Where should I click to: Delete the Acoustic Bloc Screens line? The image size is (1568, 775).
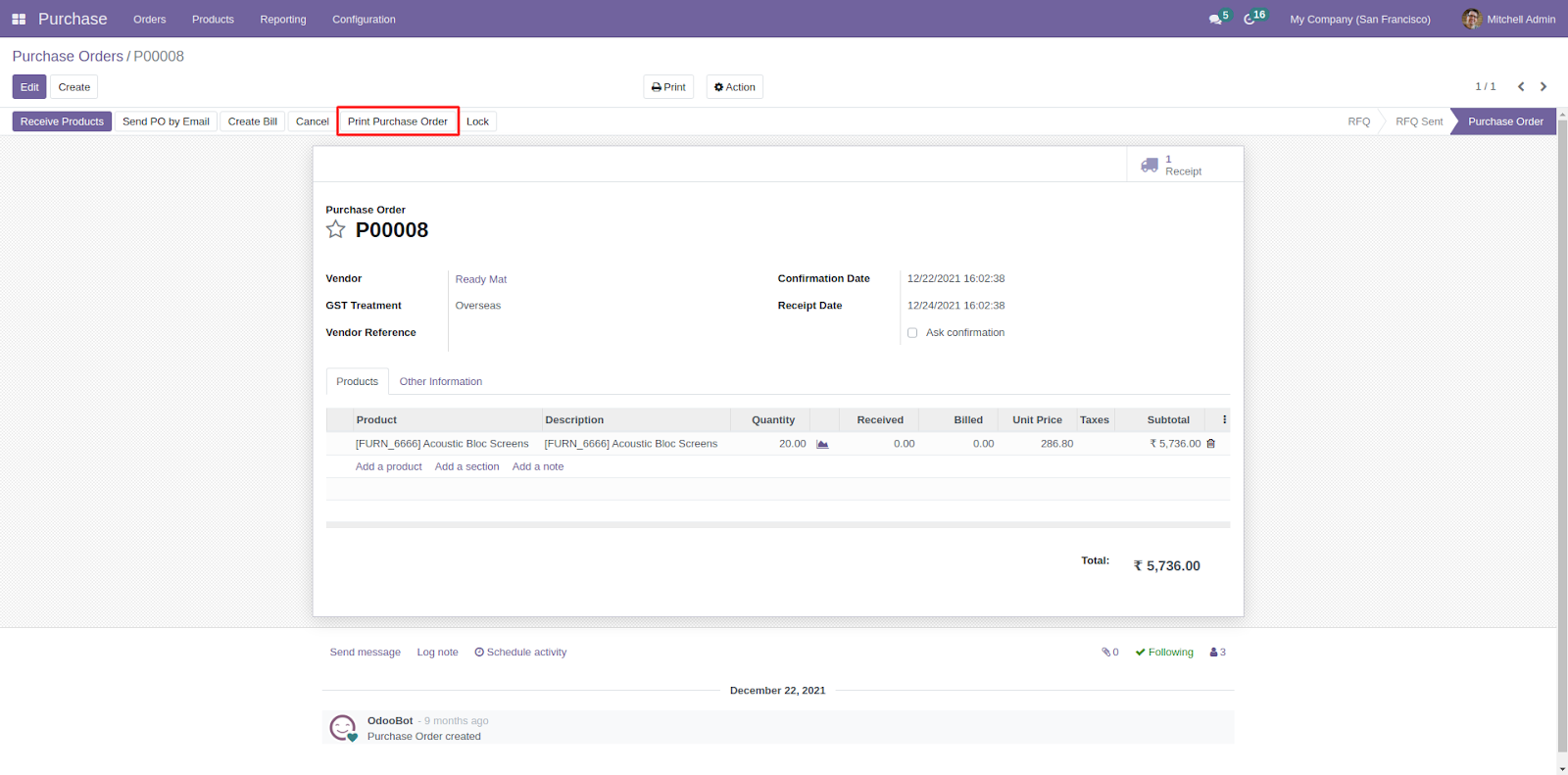point(1211,444)
